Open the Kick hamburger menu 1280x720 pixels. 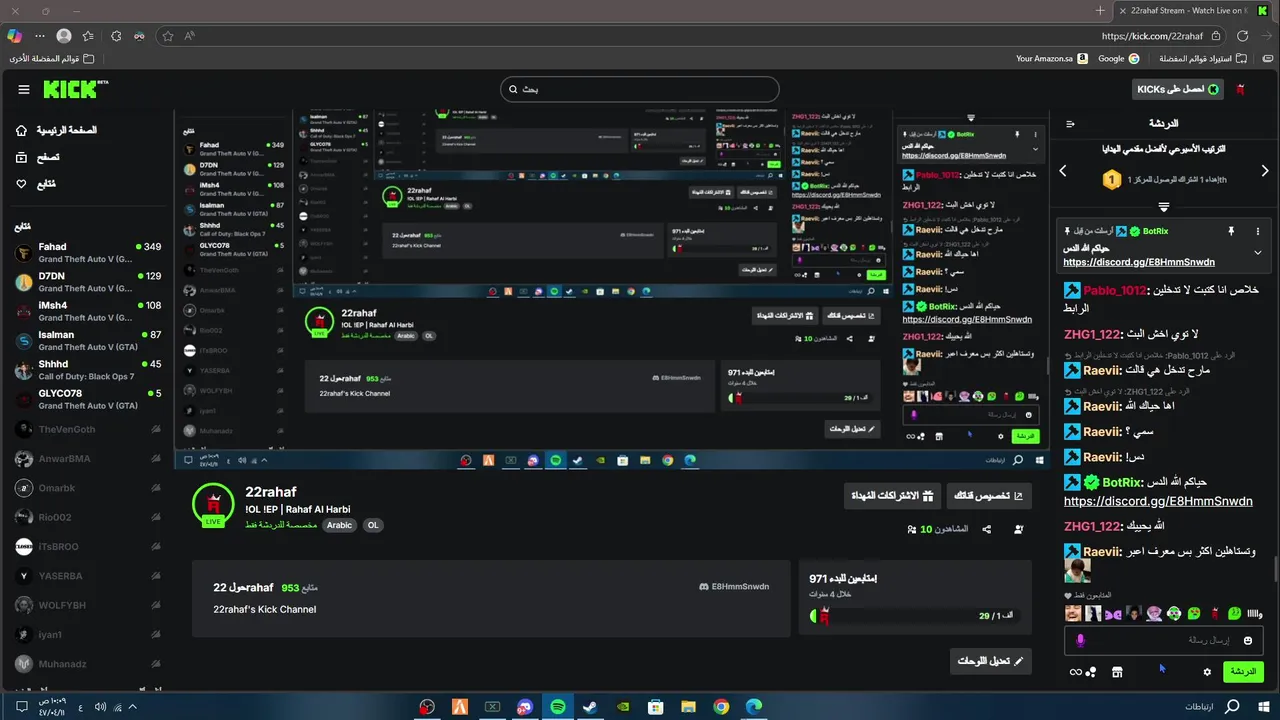click(24, 89)
